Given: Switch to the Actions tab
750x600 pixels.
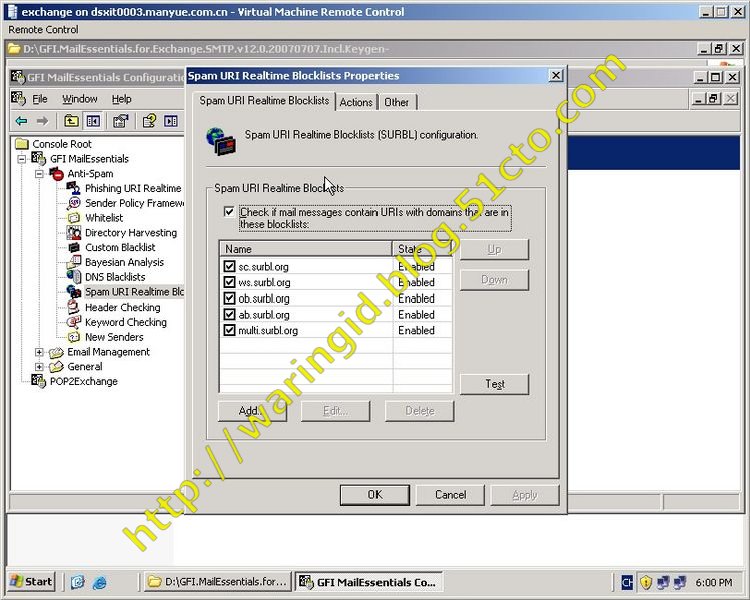Looking at the screenshot, I should 356,102.
